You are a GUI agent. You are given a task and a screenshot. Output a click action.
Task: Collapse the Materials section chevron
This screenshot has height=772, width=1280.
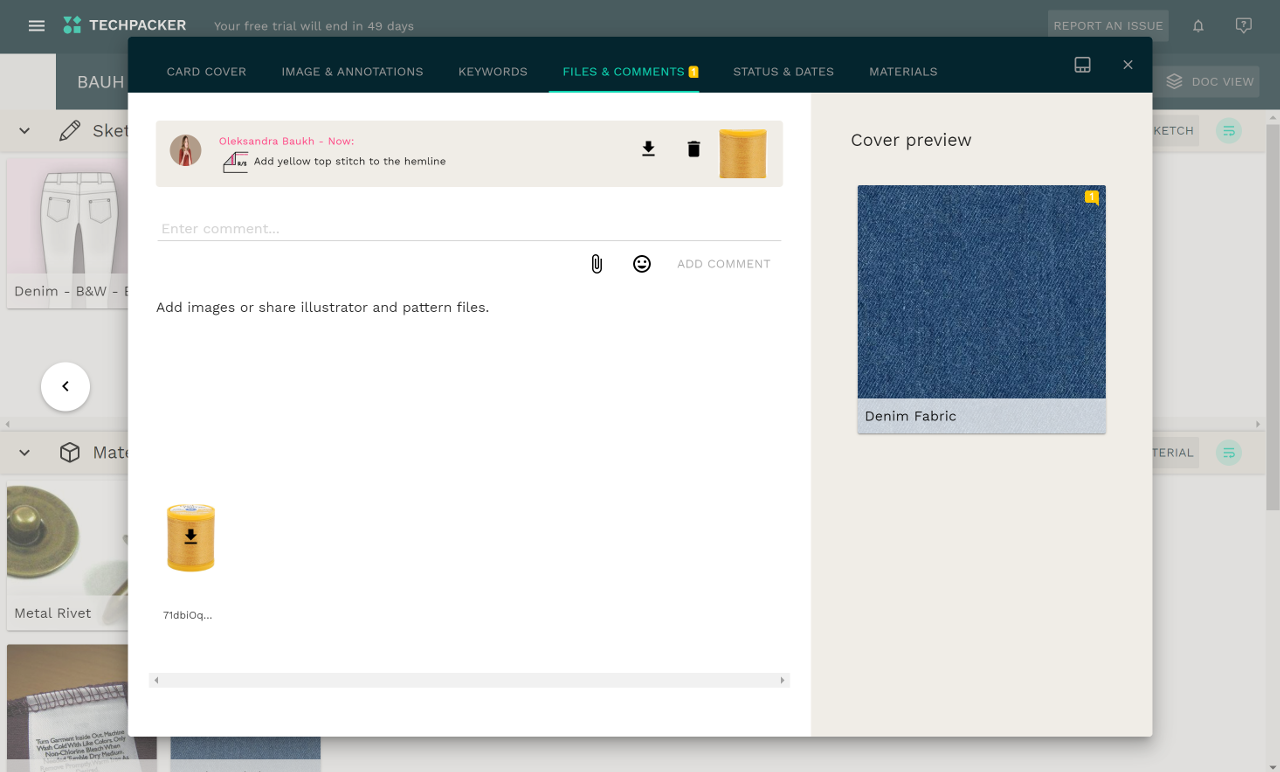click(x=25, y=453)
